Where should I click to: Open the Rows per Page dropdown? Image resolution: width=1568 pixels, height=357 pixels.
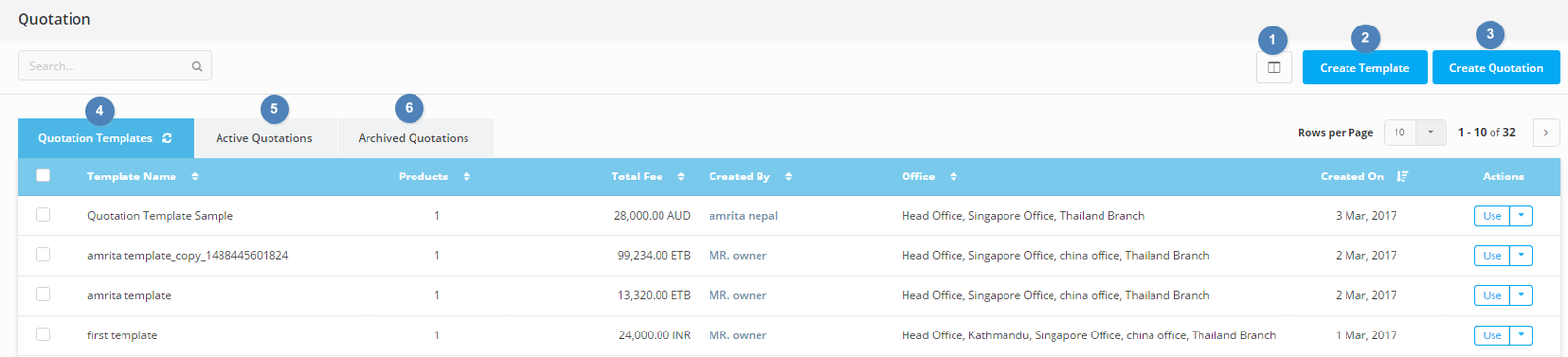(1415, 132)
